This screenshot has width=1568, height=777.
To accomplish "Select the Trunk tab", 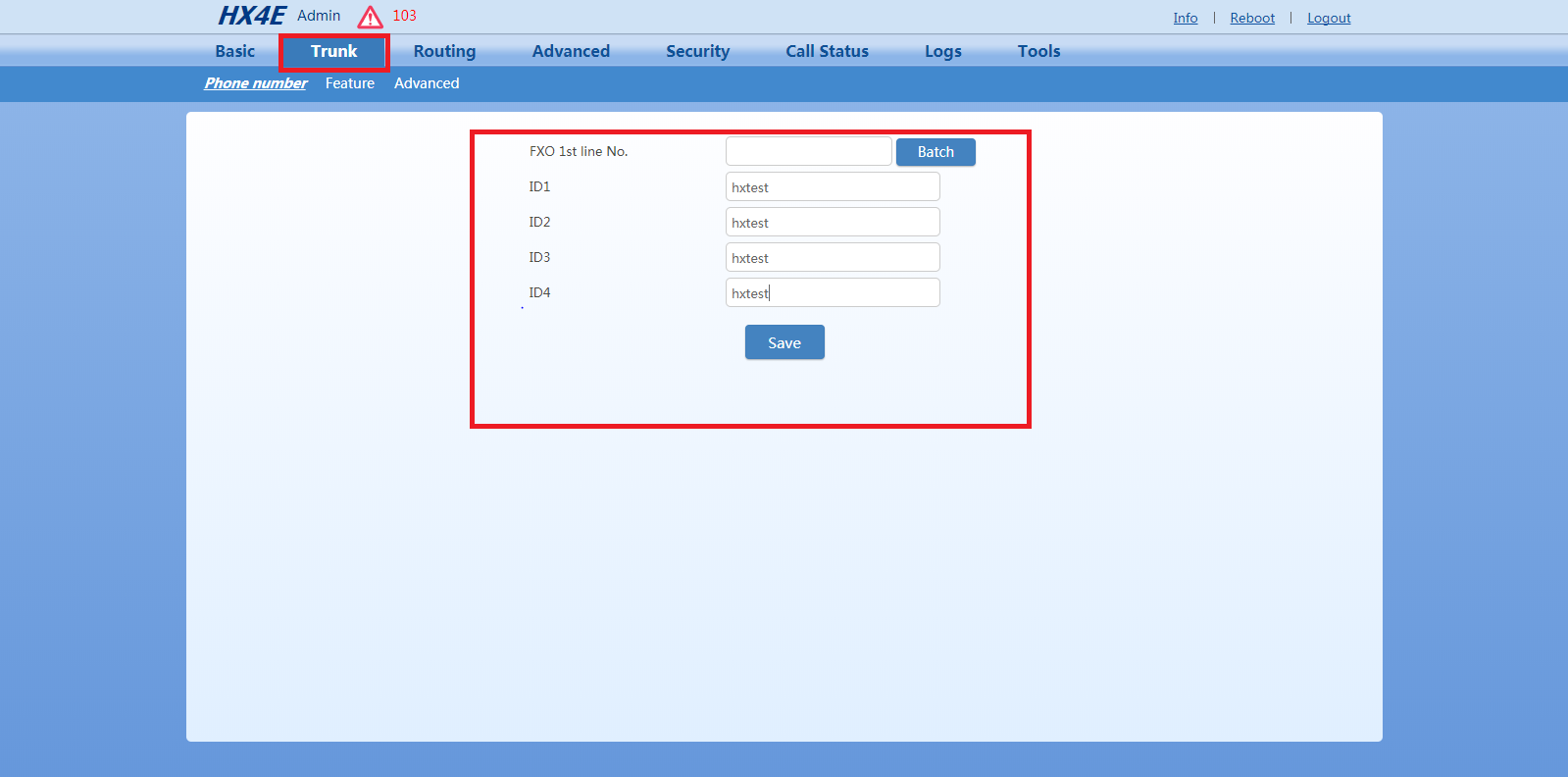I will point(333,51).
